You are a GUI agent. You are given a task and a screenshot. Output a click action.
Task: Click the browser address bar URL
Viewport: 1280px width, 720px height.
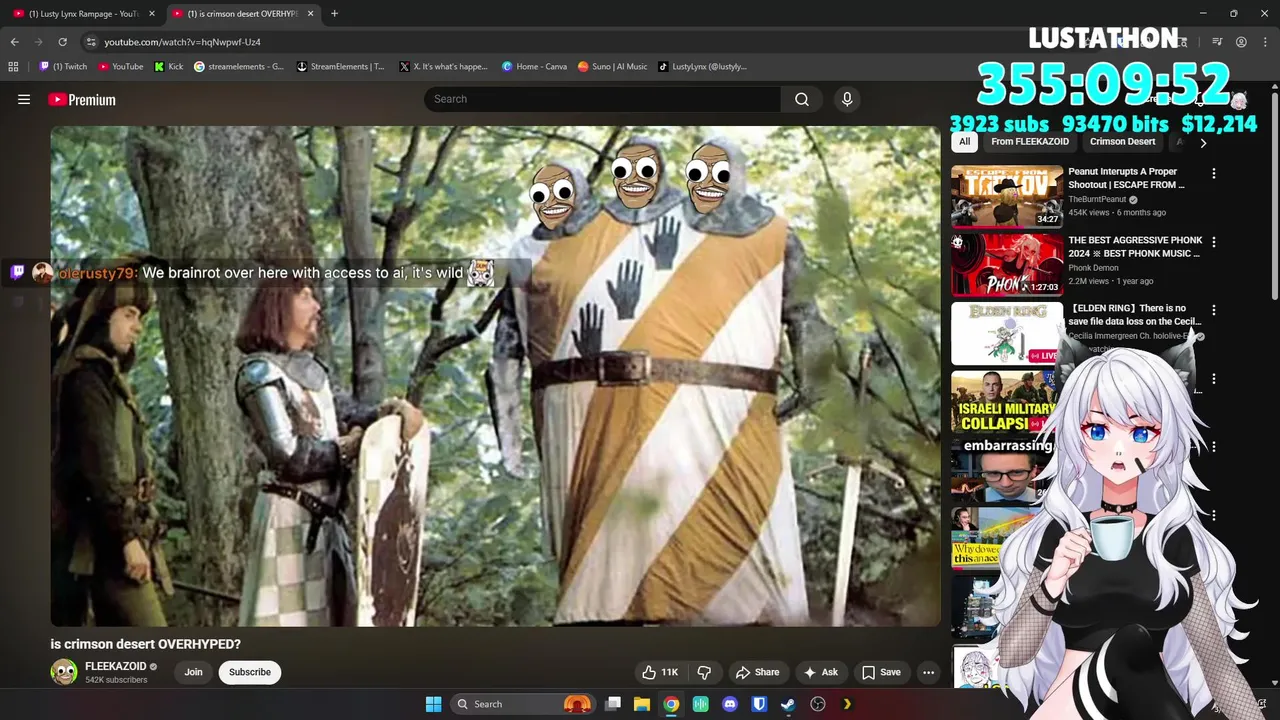183,42
